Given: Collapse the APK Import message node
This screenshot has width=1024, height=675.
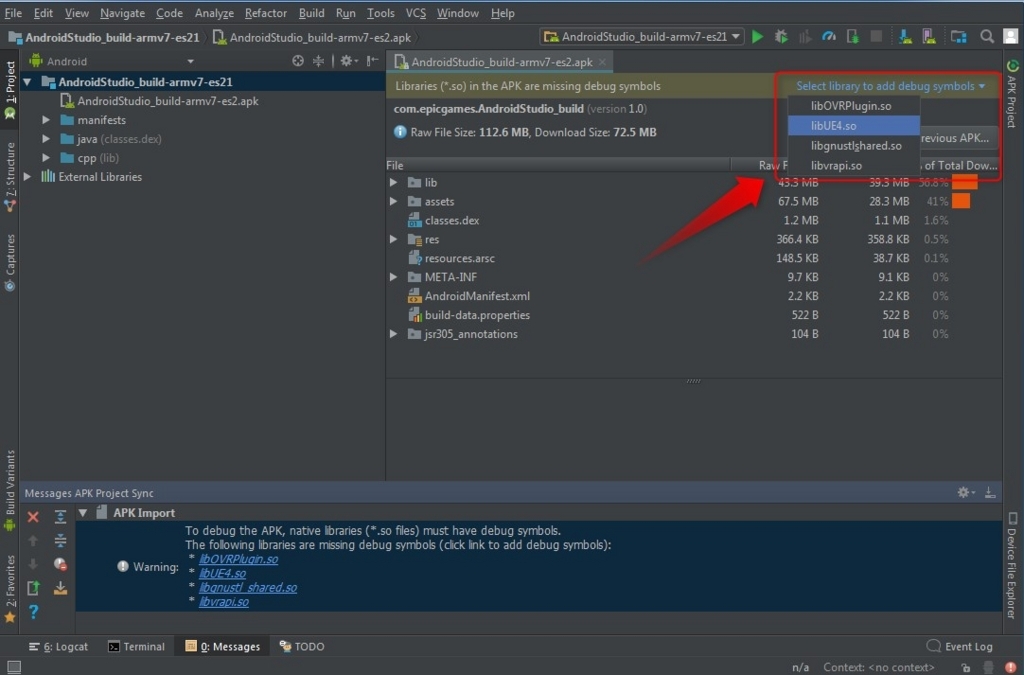Looking at the screenshot, I should click(83, 513).
